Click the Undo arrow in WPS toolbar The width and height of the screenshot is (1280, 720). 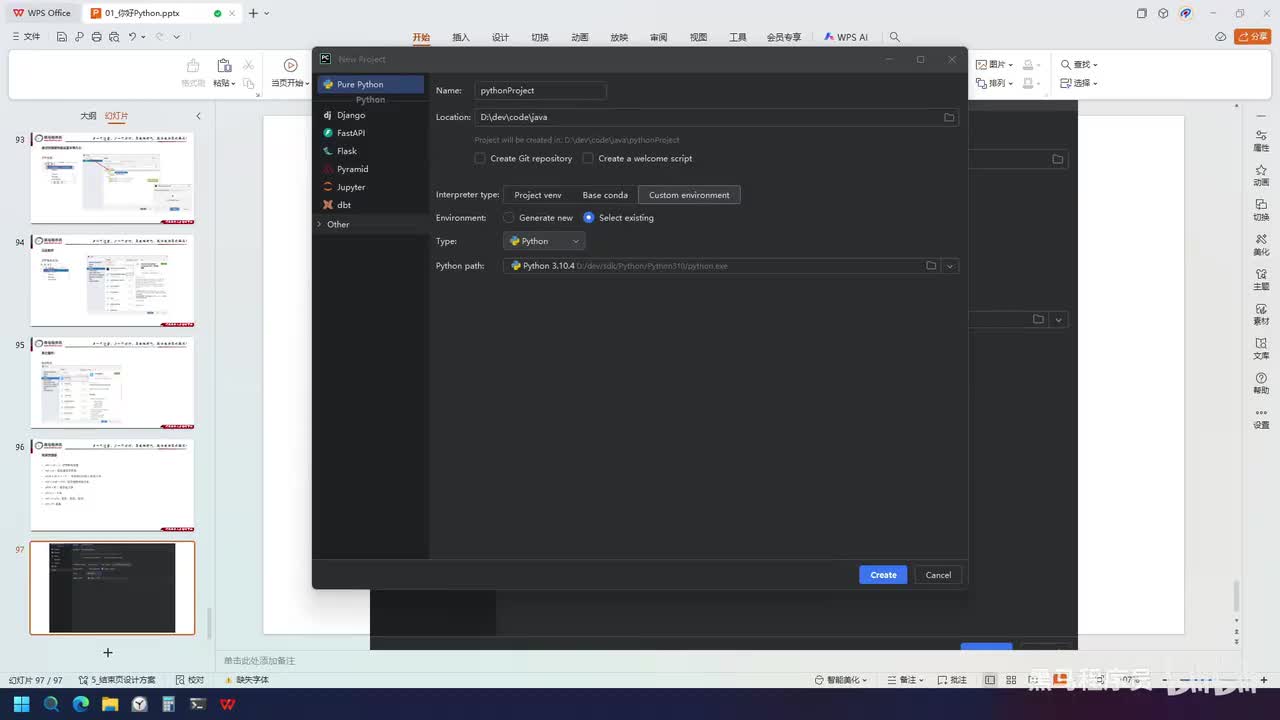click(132, 37)
